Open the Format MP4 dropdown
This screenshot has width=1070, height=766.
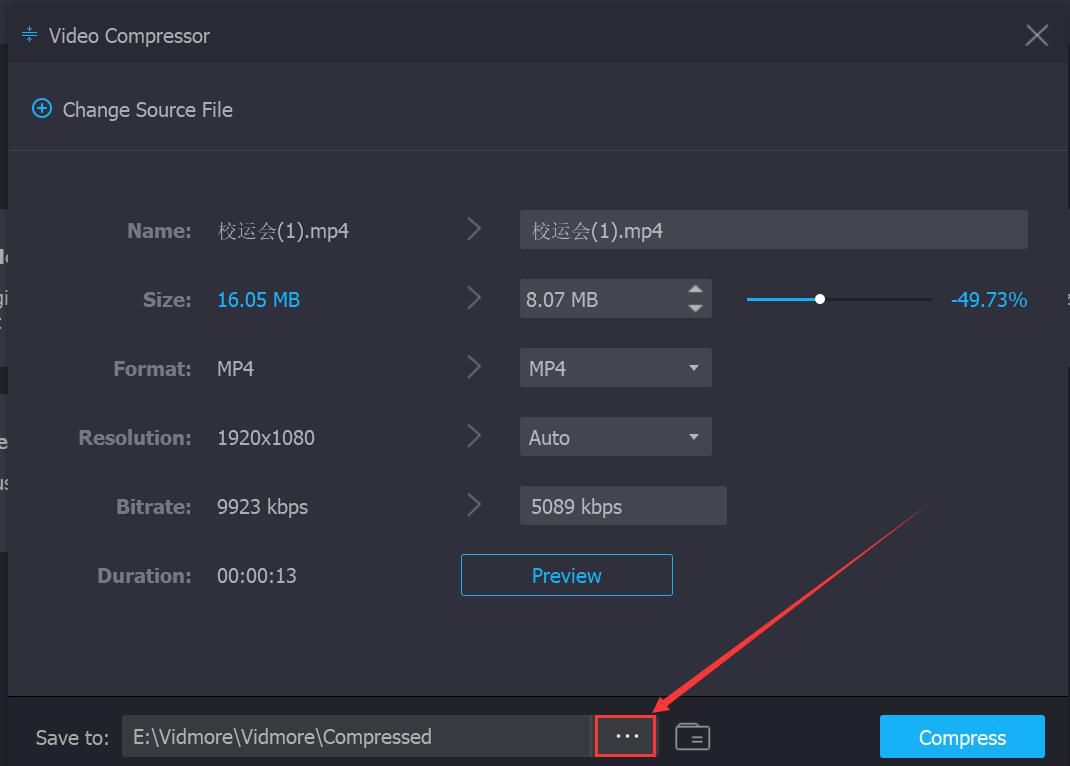tap(615, 368)
